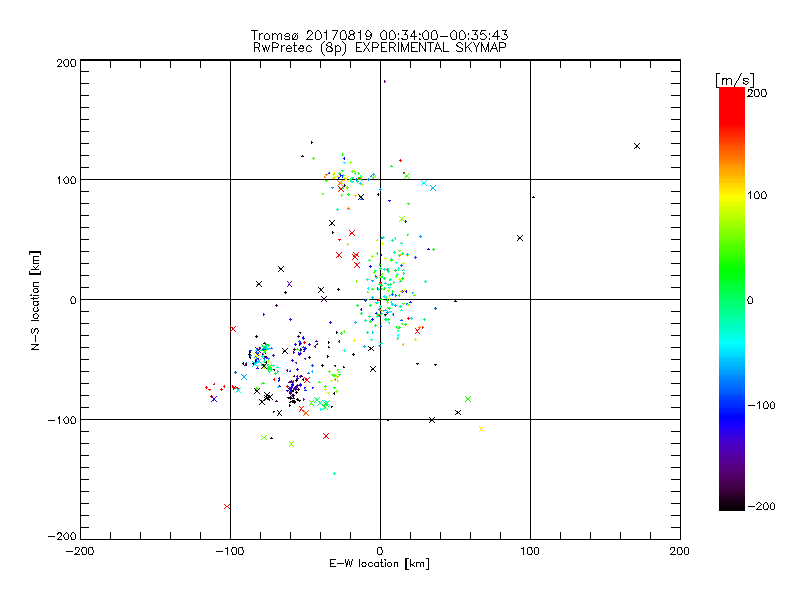
Task: Click the yellow band of the colorbar
Action: 732,196
